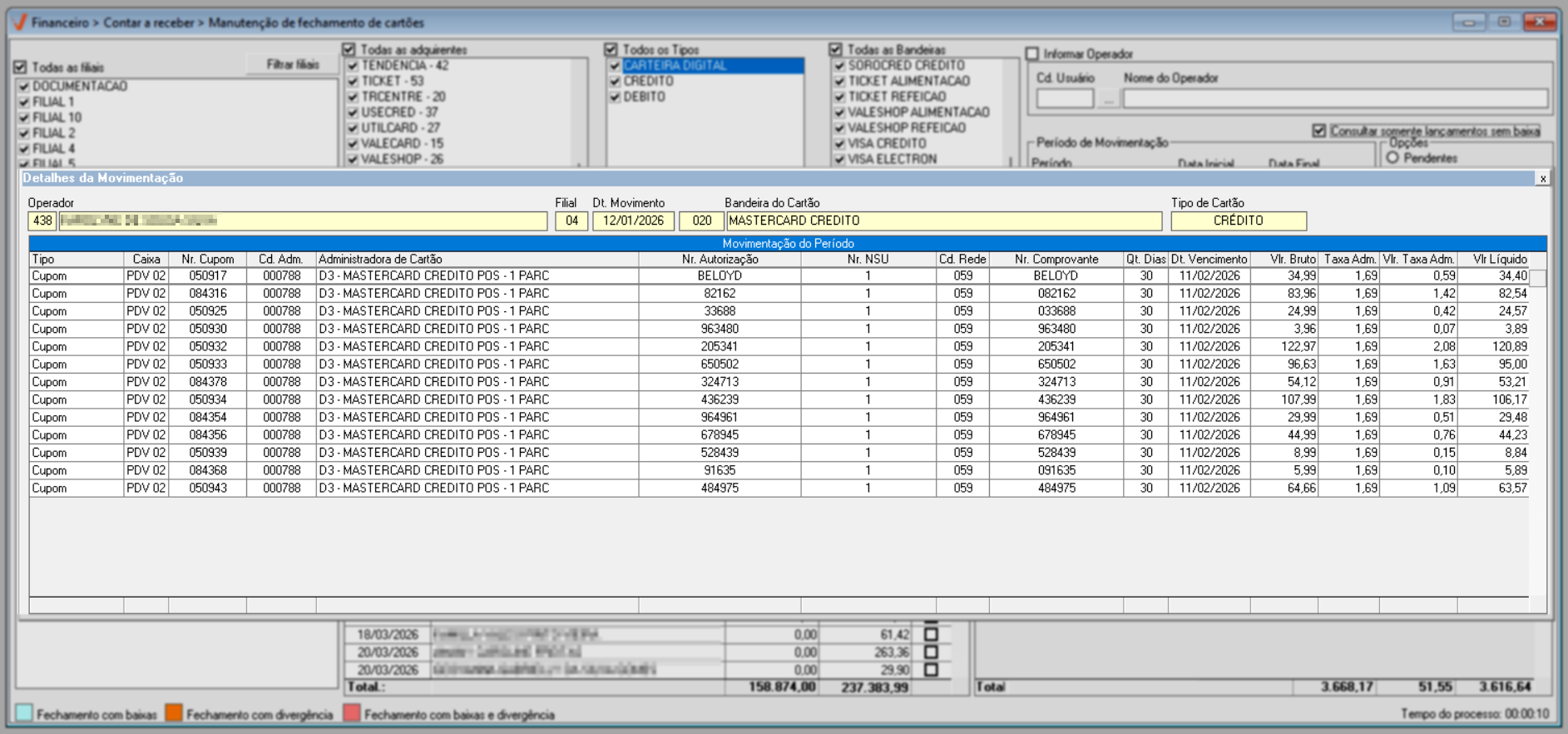
Task: Check the 20/03/2026 row with 263,36
Action: click(x=931, y=652)
